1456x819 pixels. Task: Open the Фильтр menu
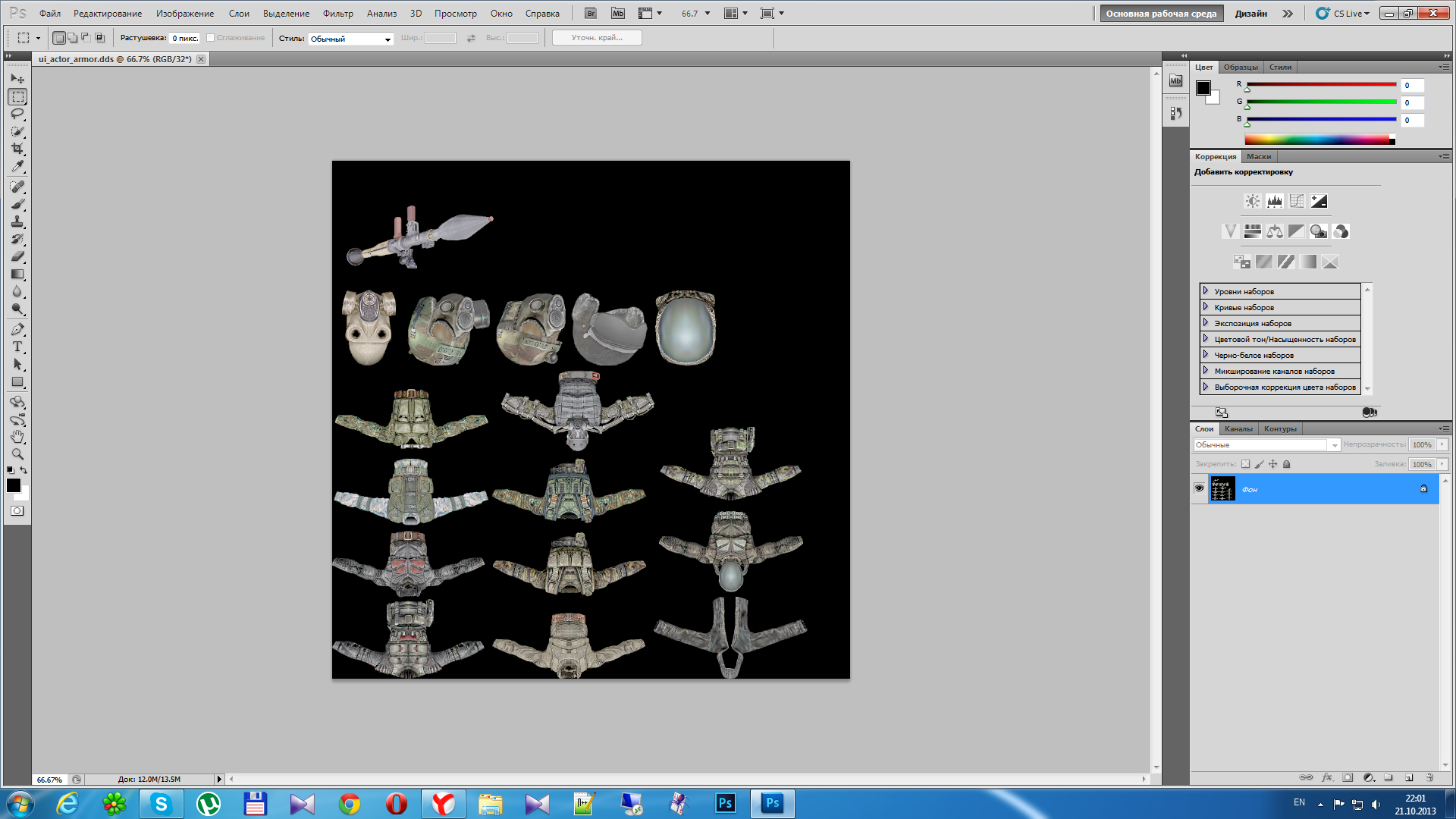tap(337, 14)
